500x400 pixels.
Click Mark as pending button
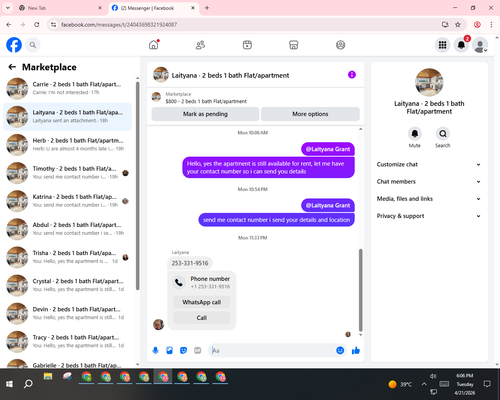click(205, 114)
